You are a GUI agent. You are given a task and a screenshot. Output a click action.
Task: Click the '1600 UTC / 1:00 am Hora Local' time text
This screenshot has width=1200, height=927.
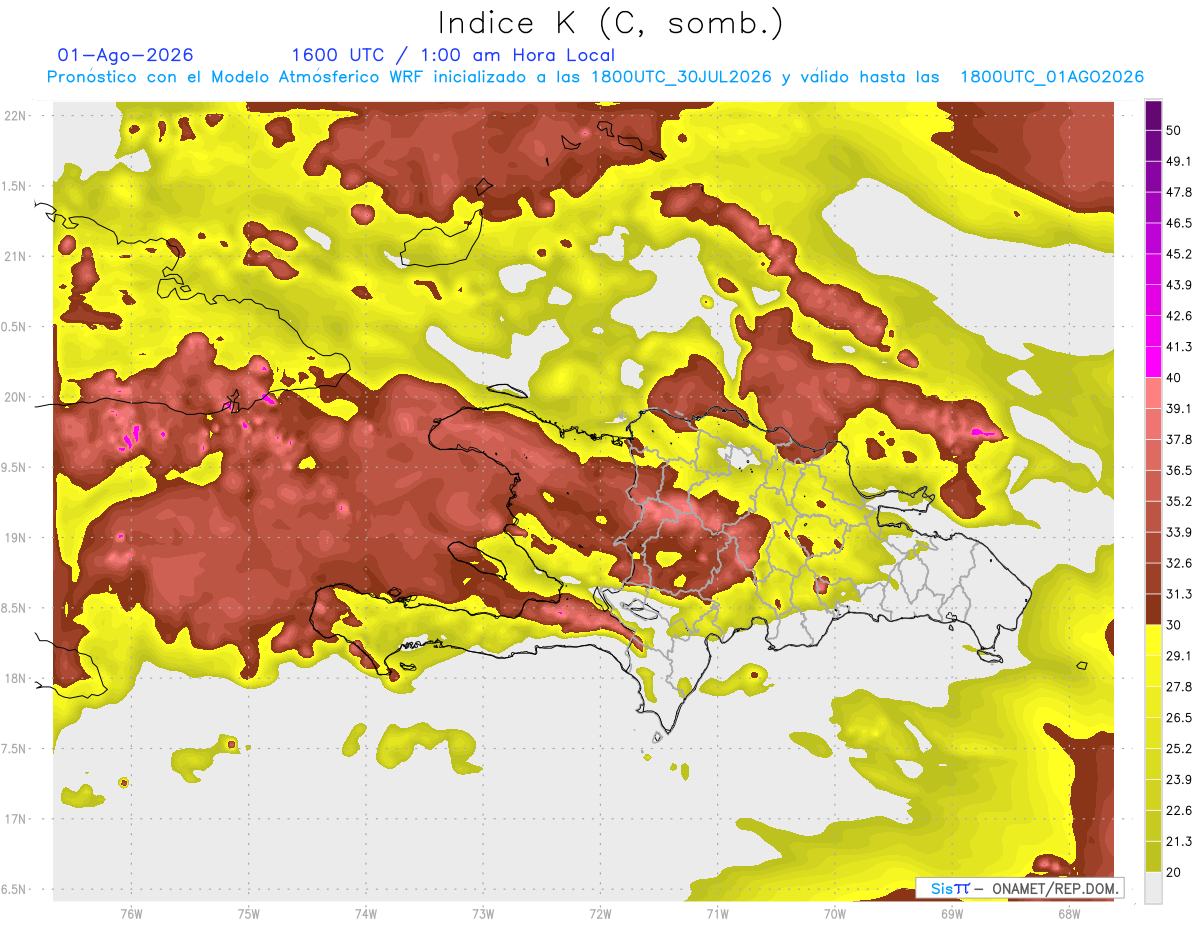click(453, 55)
